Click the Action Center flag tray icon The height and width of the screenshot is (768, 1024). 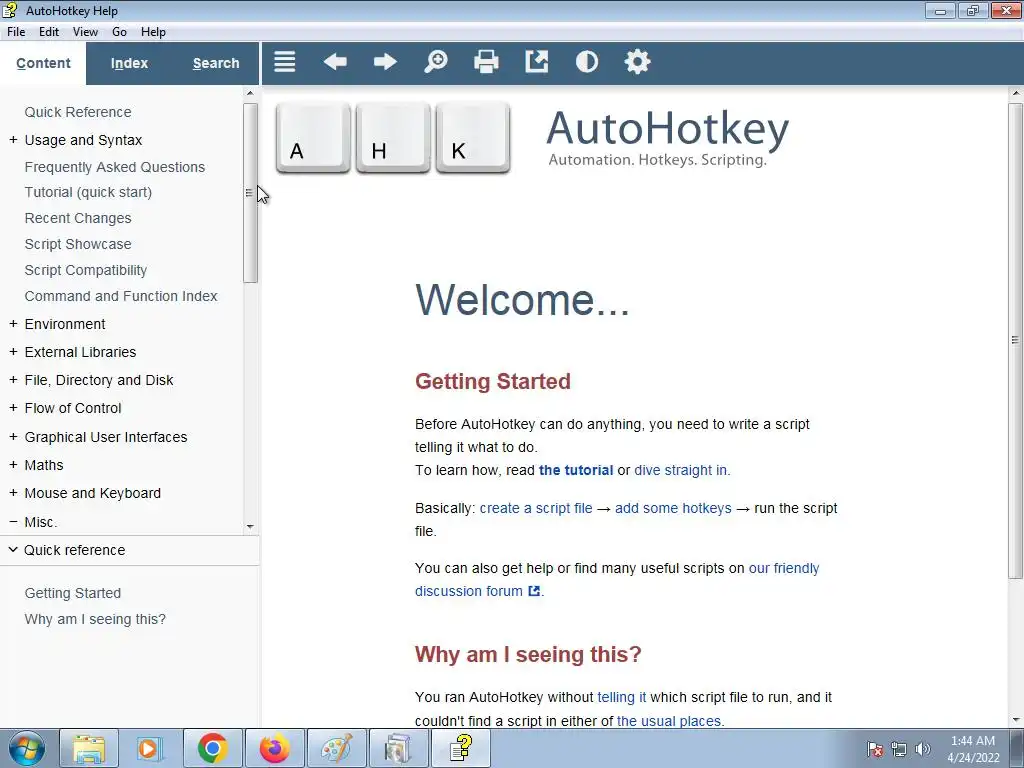pyautogui.click(x=875, y=749)
